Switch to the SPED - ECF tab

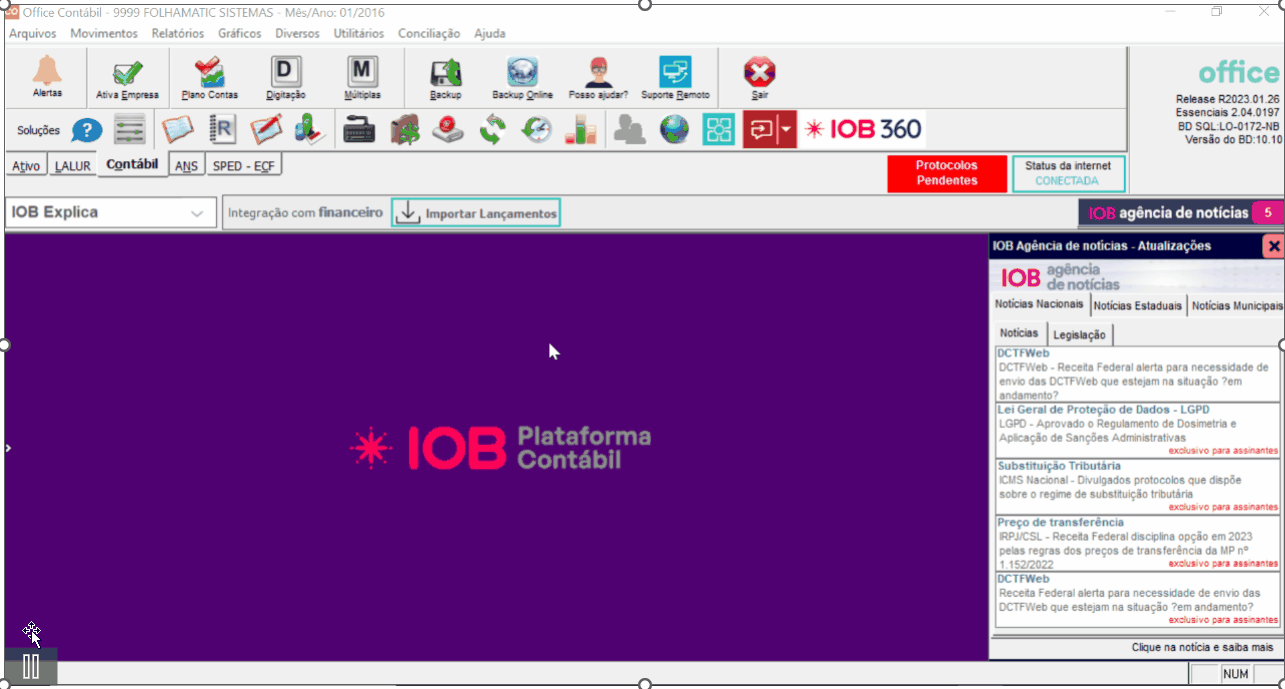pyautogui.click(x=243, y=166)
